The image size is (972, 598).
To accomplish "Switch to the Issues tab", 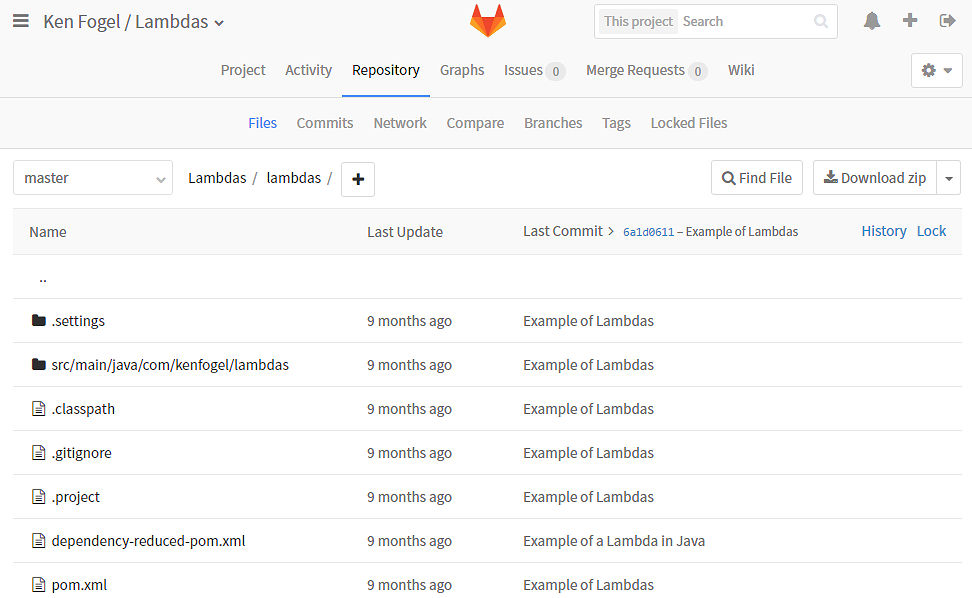I will click(x=534, y=70).
